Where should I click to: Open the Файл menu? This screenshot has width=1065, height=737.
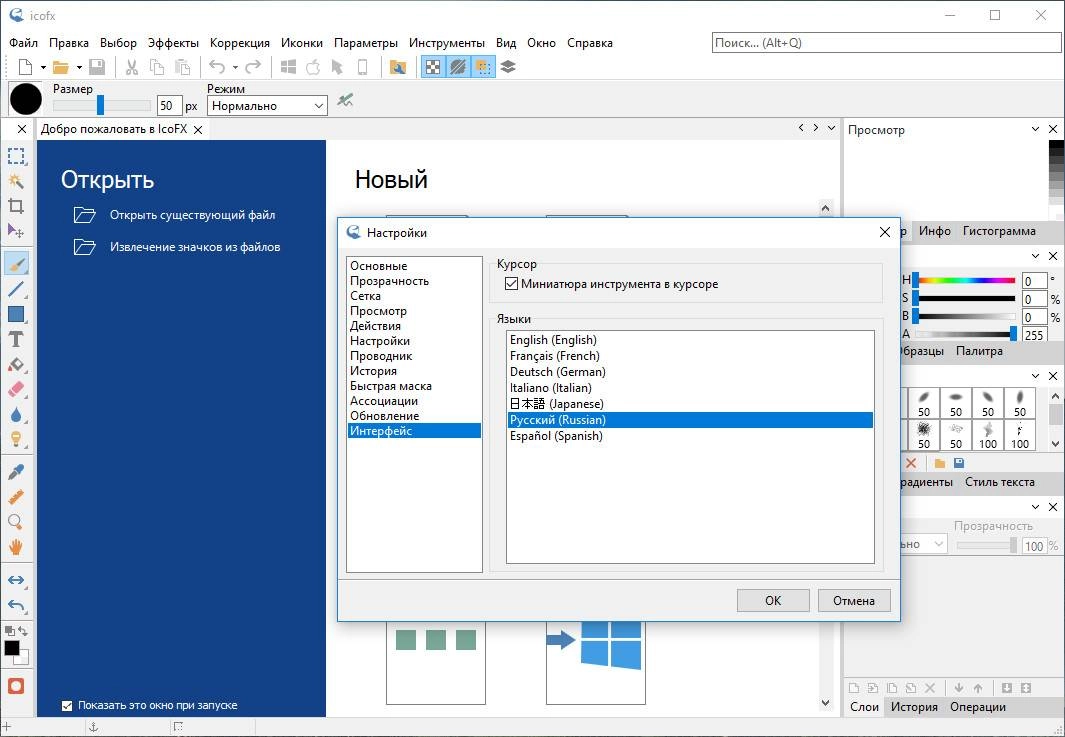23,43
